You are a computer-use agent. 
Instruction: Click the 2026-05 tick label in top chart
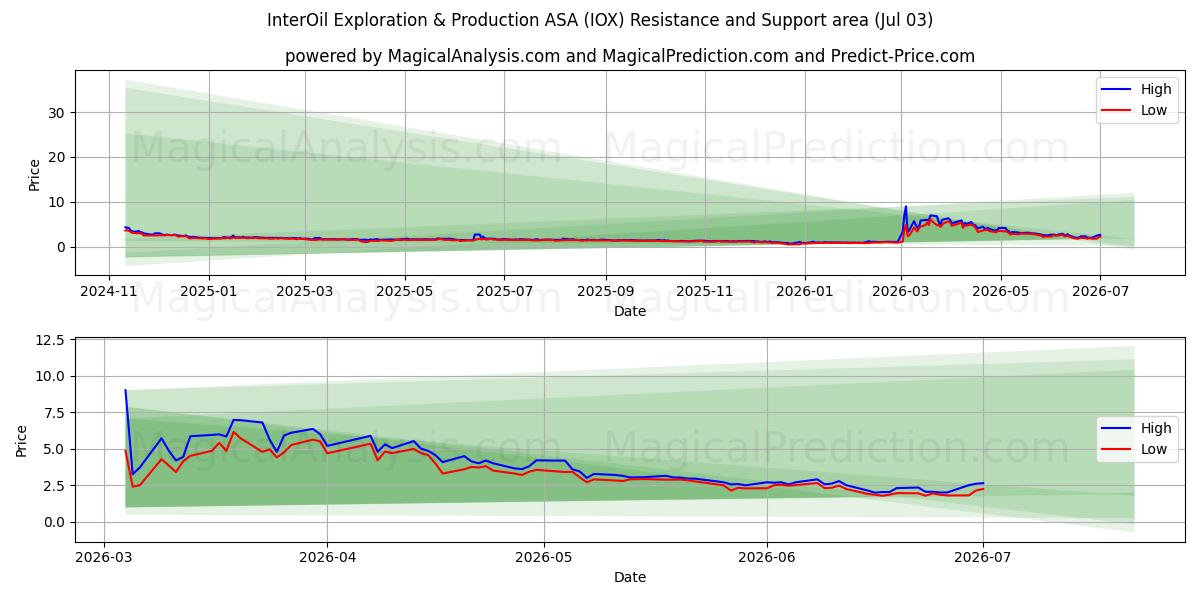1001,291
